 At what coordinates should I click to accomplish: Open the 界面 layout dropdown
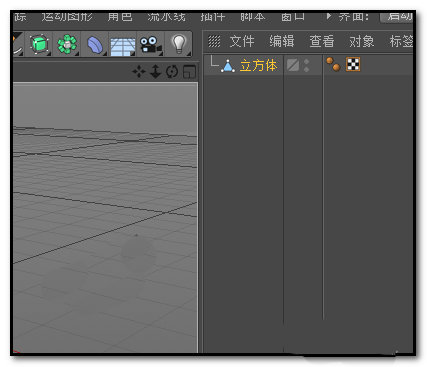click(397, 16)
